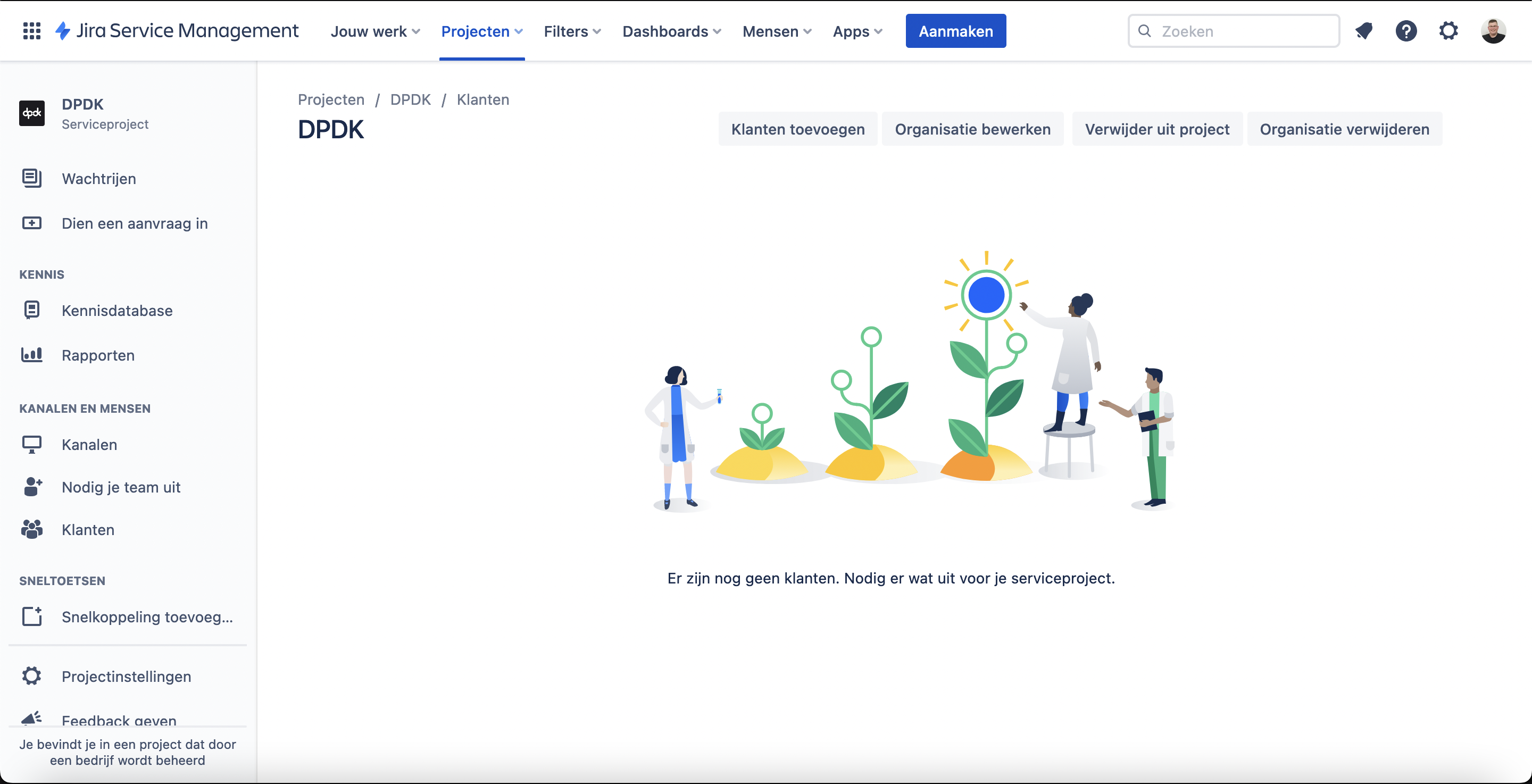Click DPDK Serviceproject header name
This screenshot has width=1532, height=784.
tap(82, 104)
